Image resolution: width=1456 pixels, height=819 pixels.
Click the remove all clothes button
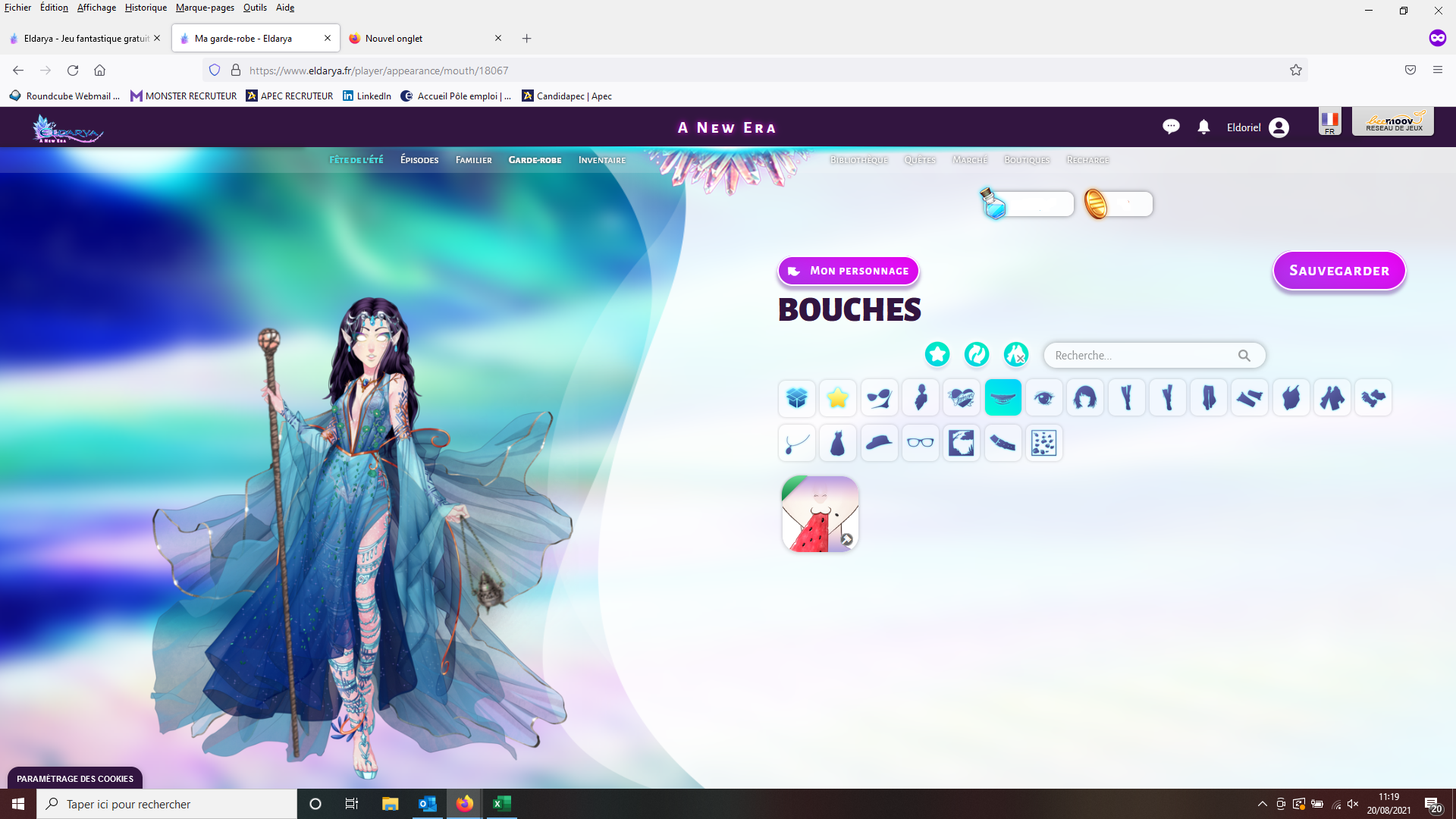[x=1016, y=354]
